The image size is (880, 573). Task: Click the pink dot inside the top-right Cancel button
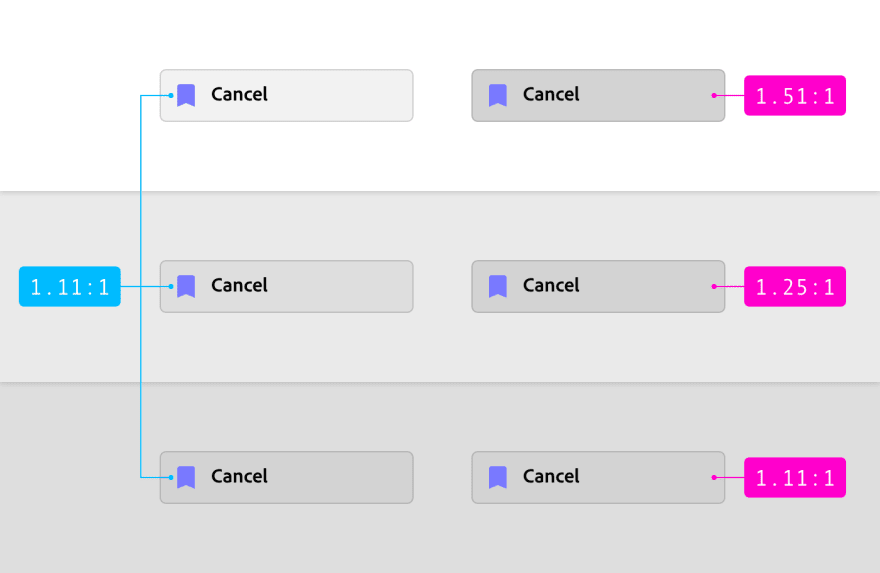coord(714,95)
